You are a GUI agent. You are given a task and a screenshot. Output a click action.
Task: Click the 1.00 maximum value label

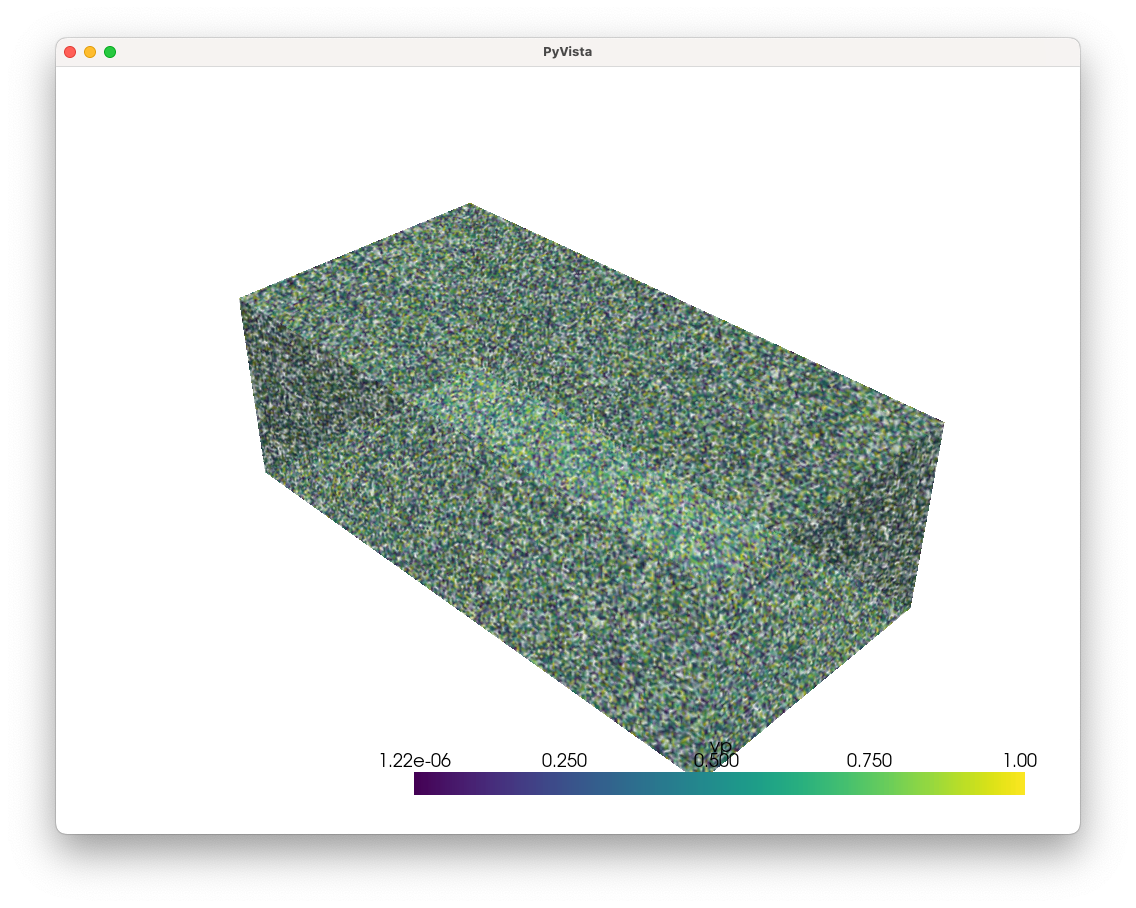(1021, 761)
